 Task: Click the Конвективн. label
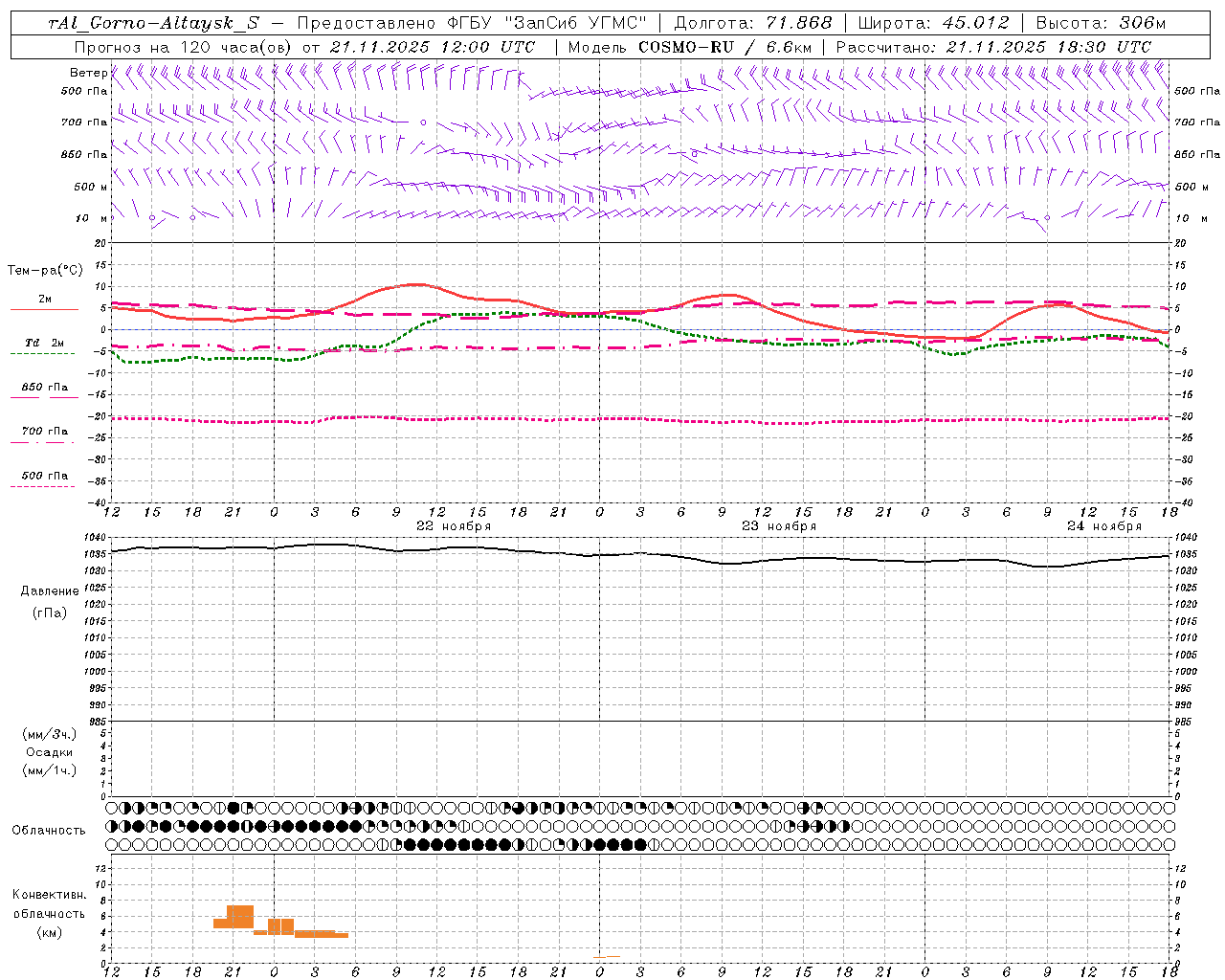point(50,895)
